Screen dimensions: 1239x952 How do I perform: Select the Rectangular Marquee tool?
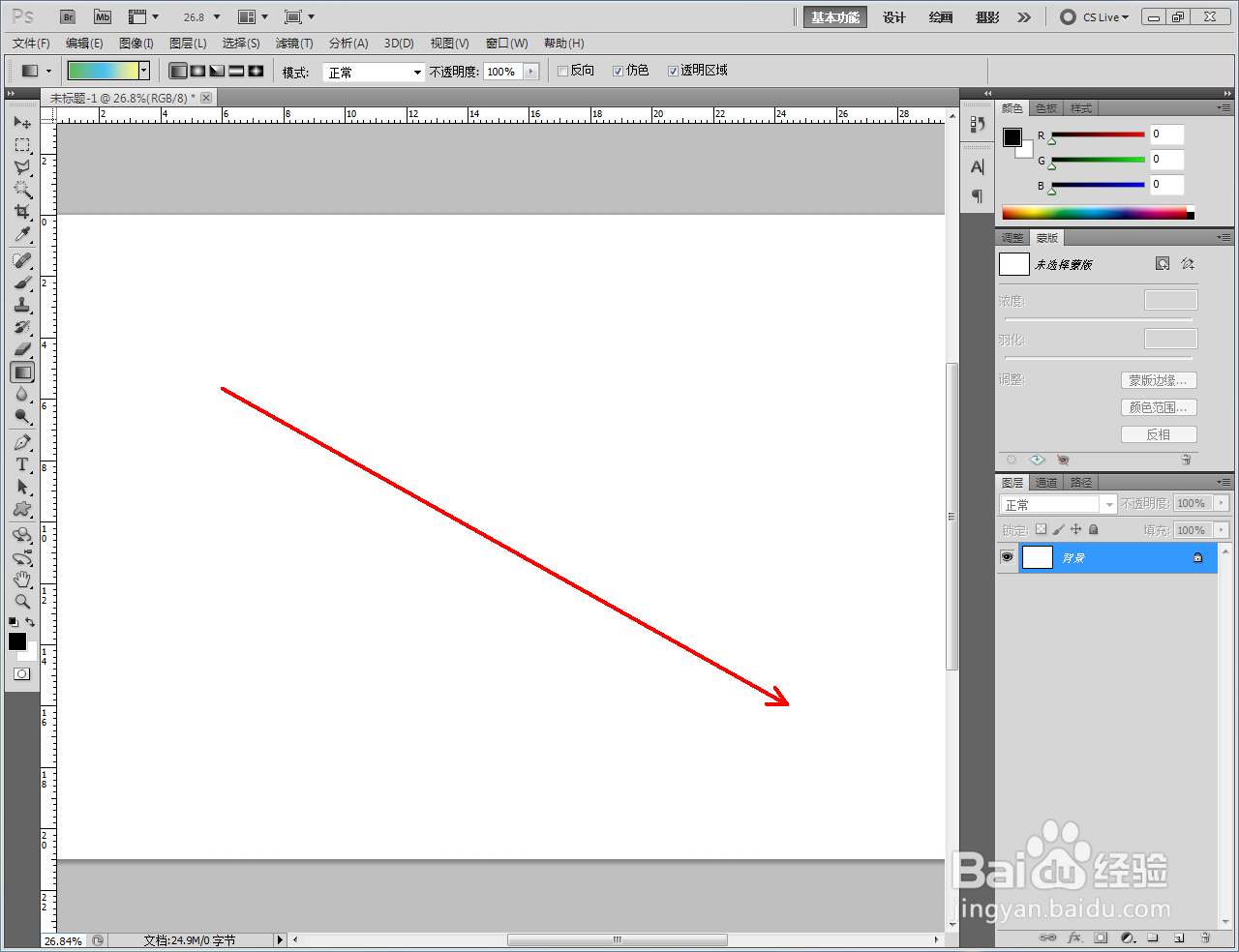click(22, 145)
